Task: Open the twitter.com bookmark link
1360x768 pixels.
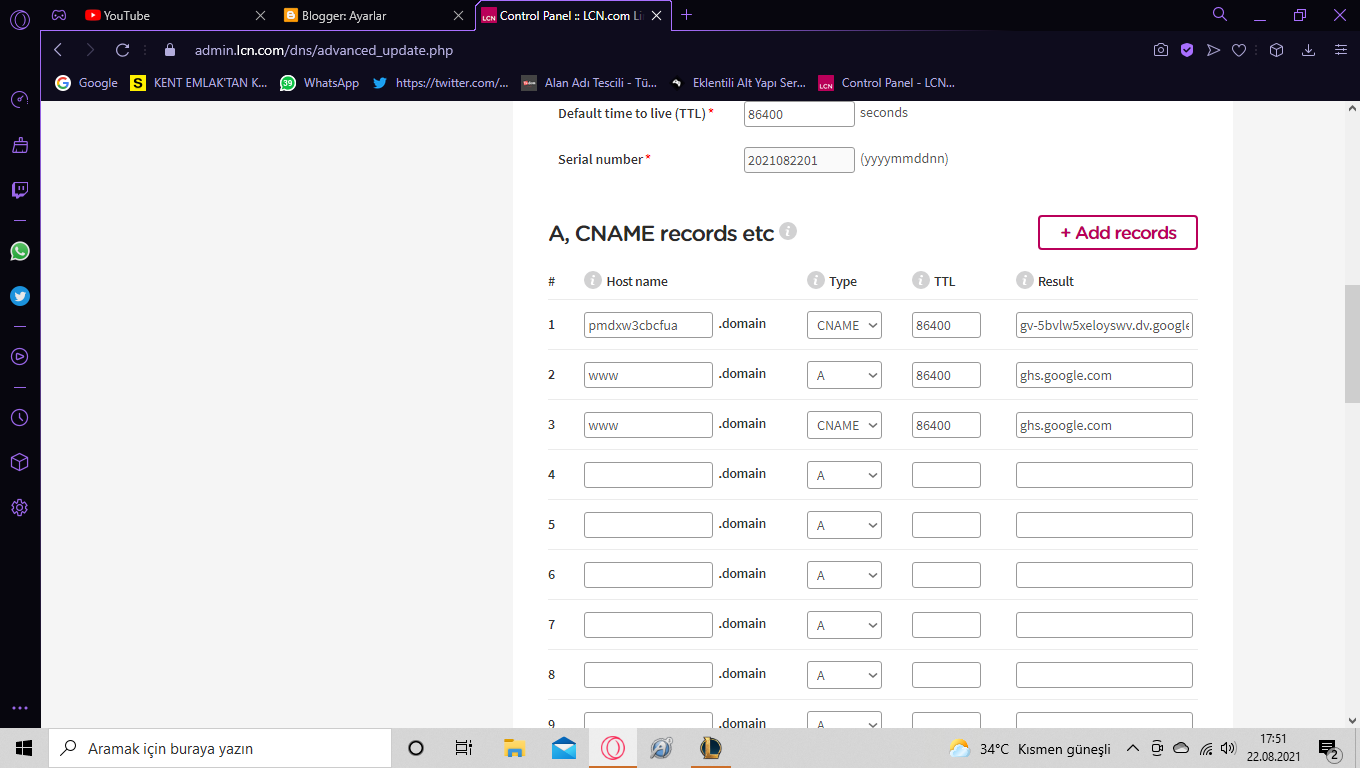Action: click(440, 83)
